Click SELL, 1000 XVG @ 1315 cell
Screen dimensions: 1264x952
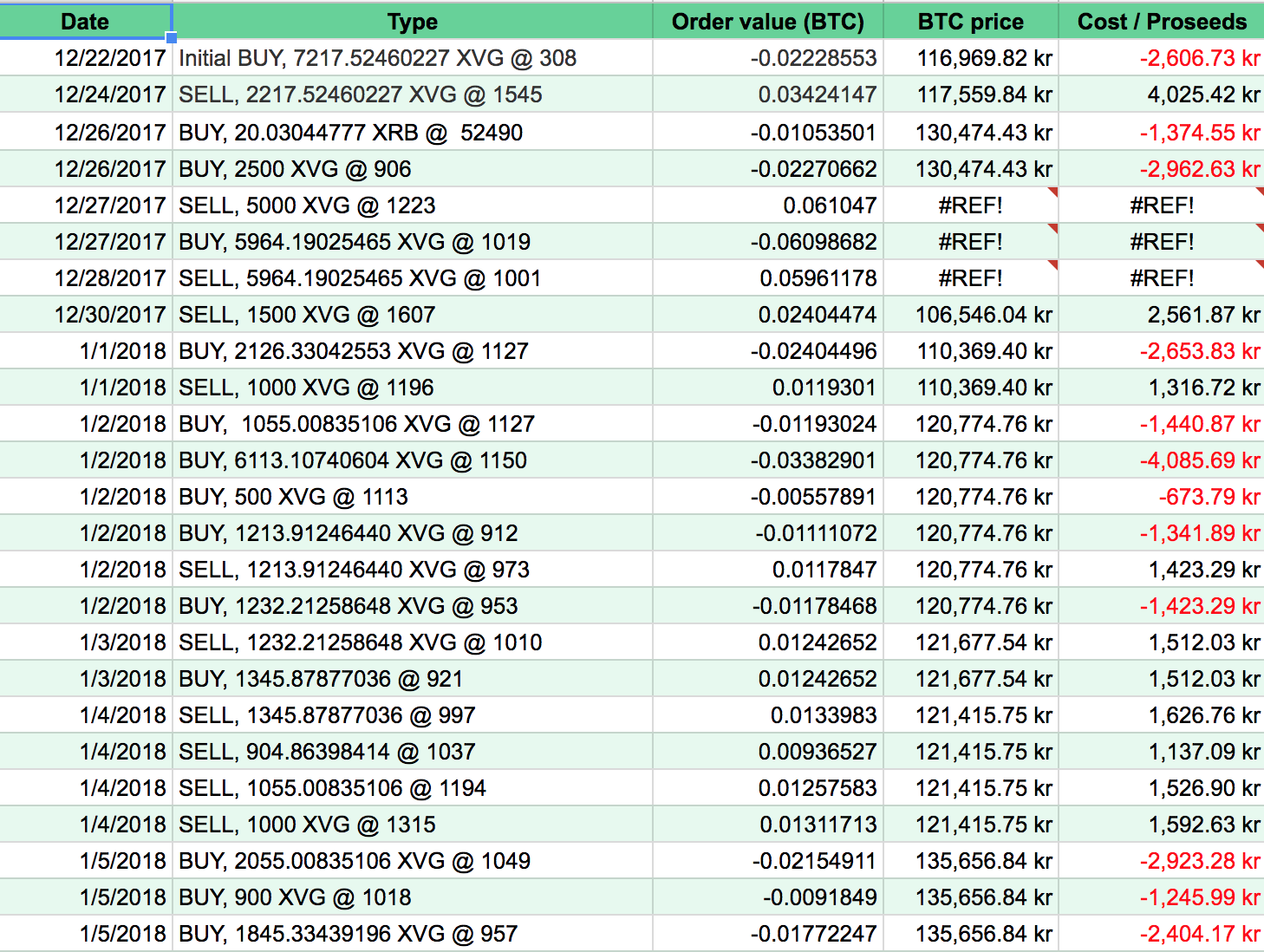click(x=413, y=825)
